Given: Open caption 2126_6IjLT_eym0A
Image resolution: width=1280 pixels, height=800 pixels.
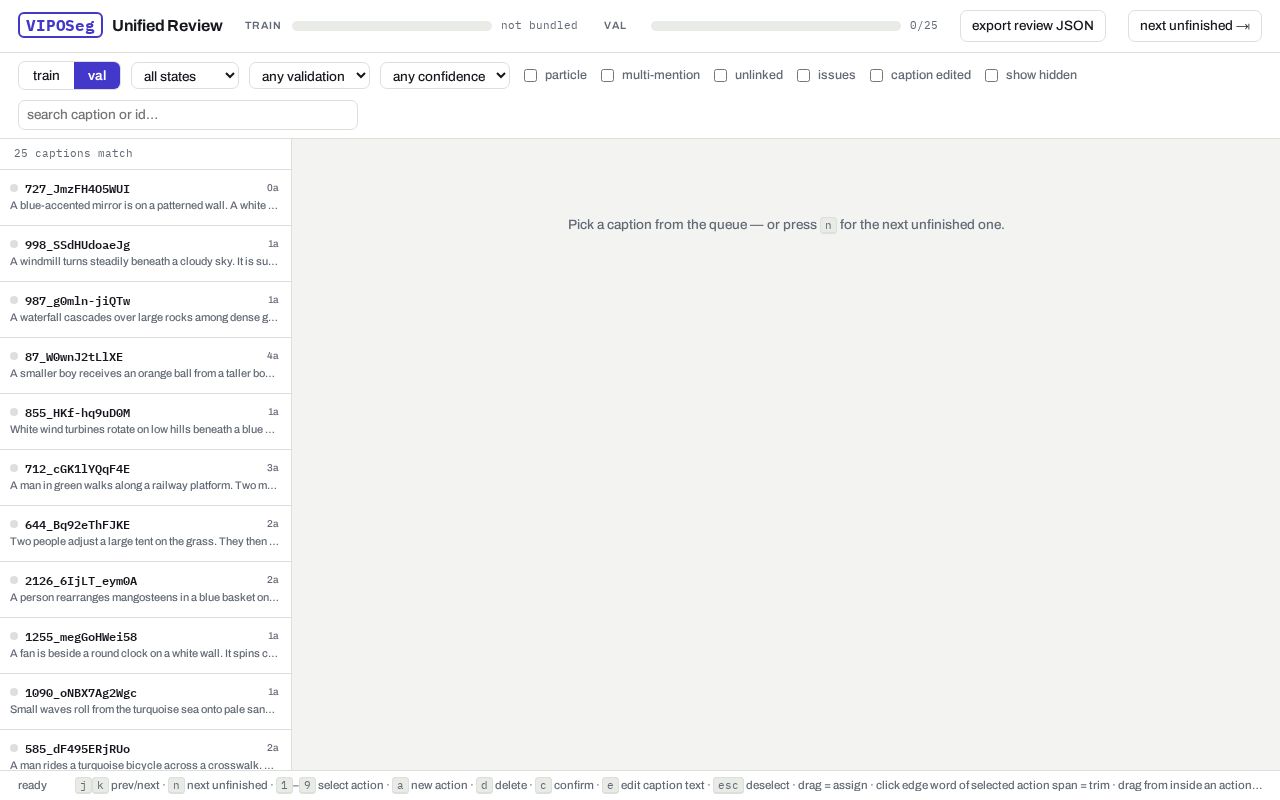Looking at the screenshot, I should coord(145,589).
